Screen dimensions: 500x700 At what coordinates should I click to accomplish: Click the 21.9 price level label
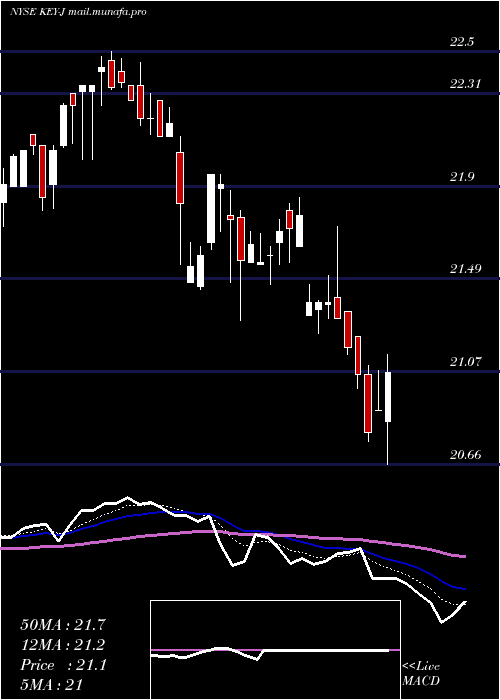[x=462, y=177]
